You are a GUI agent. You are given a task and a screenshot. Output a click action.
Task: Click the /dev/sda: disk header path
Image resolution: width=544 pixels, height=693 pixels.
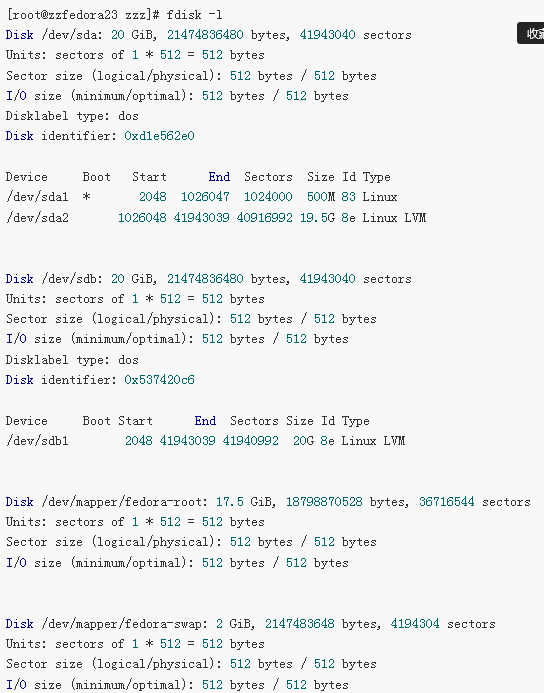tap(72, 35)
